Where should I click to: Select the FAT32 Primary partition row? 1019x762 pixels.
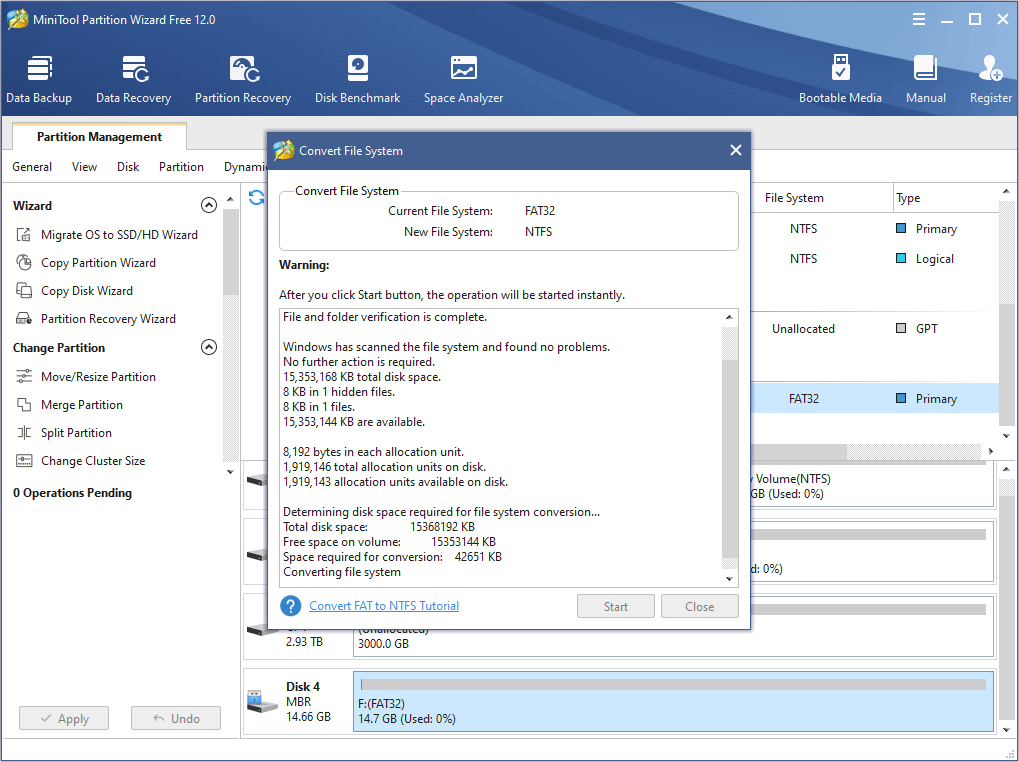pos(874,398)
